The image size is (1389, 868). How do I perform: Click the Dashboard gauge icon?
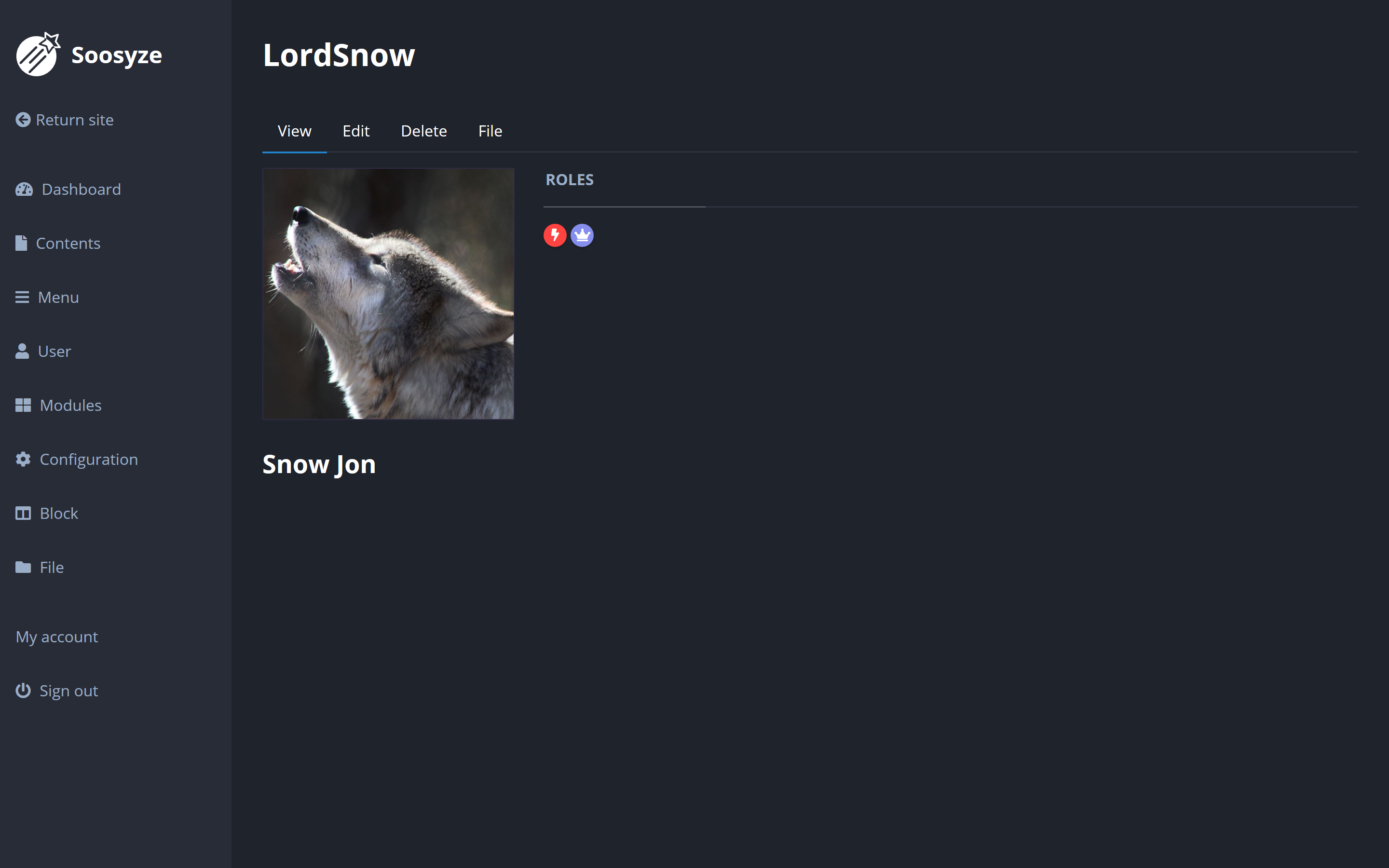click(24, 190)
